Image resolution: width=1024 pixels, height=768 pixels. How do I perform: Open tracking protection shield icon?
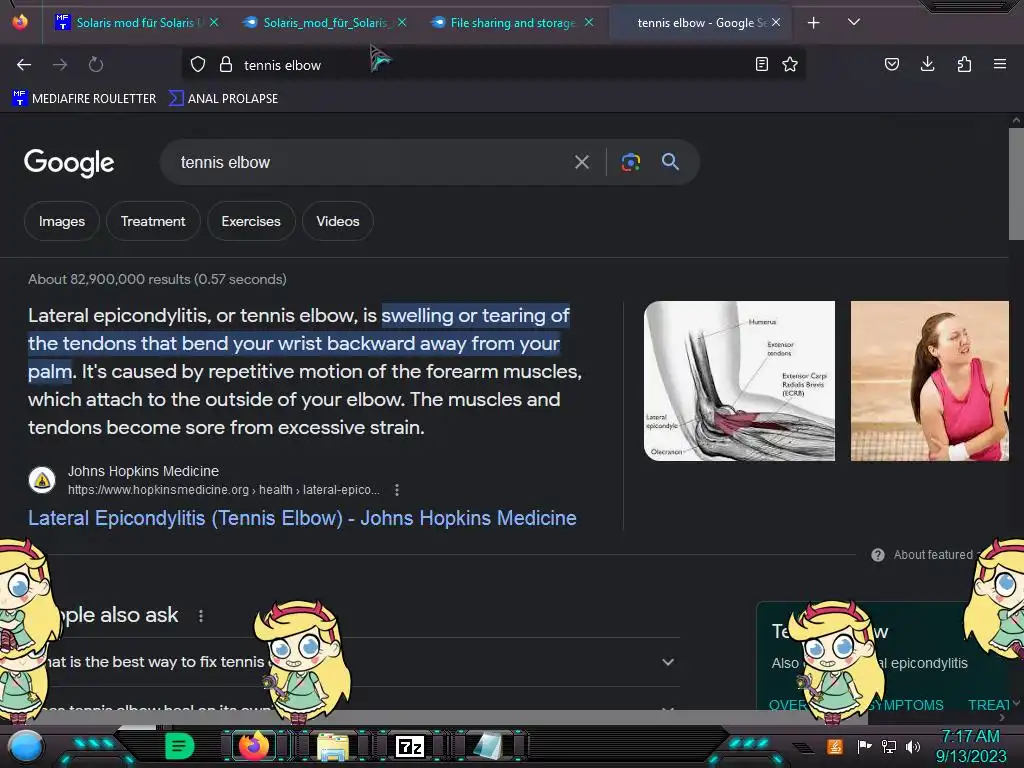coord(198,65)
